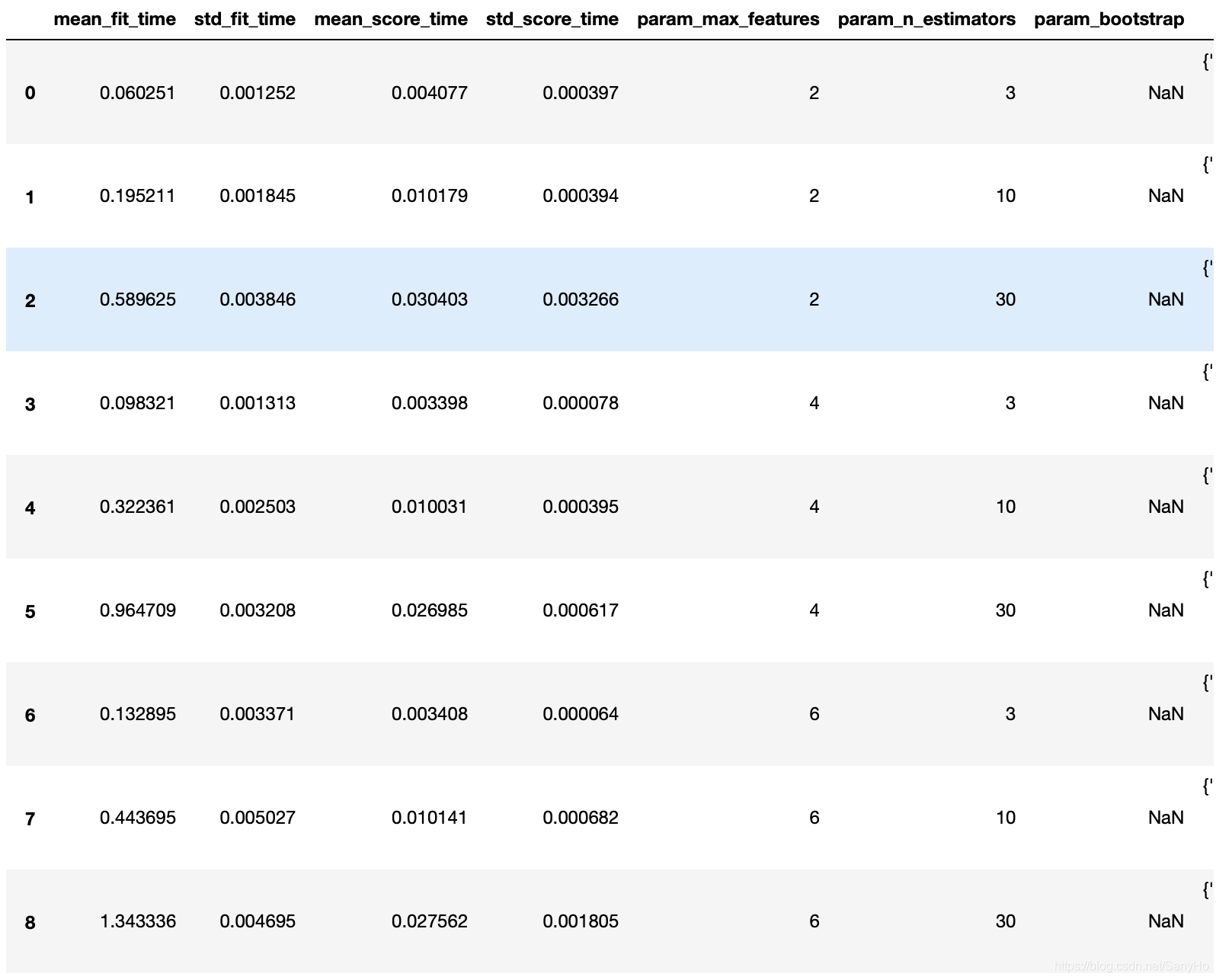Image resolution: width=1216 pixels, height=980 pixels.
Task: Click mean_score_time value 0.030403
Action: 430,299
